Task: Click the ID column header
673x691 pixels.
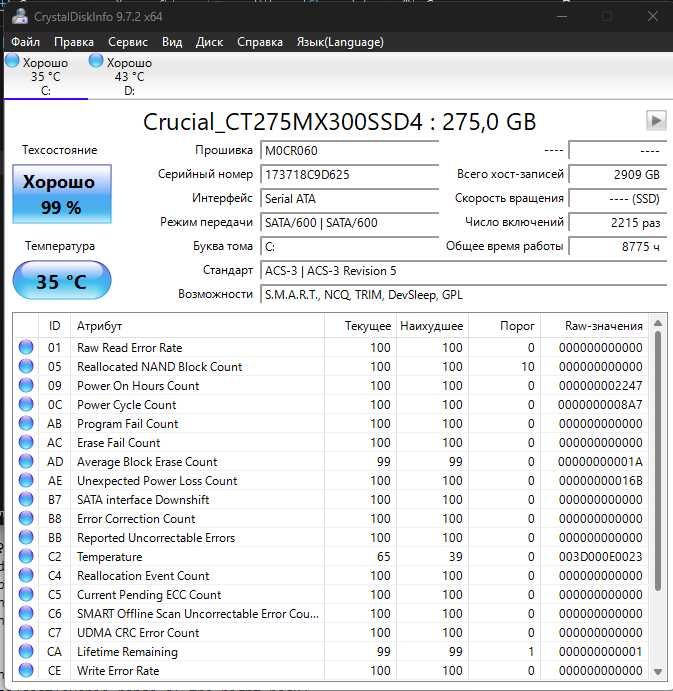Action: (55, 326)
